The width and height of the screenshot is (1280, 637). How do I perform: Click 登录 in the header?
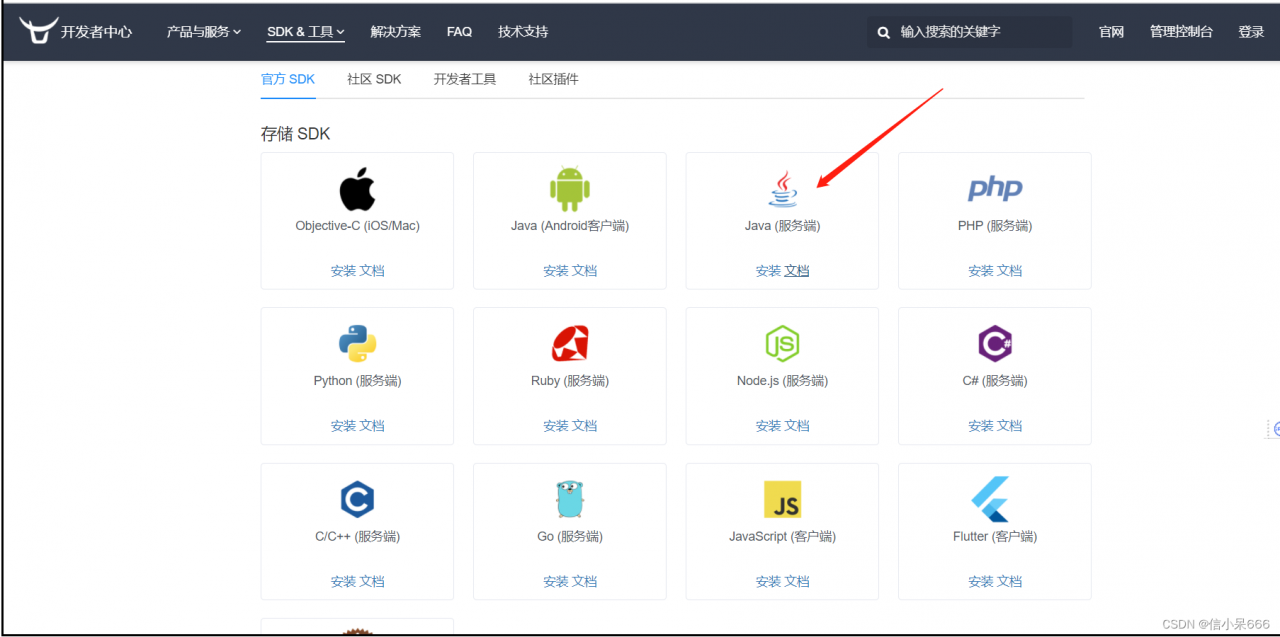[1251, 32]
